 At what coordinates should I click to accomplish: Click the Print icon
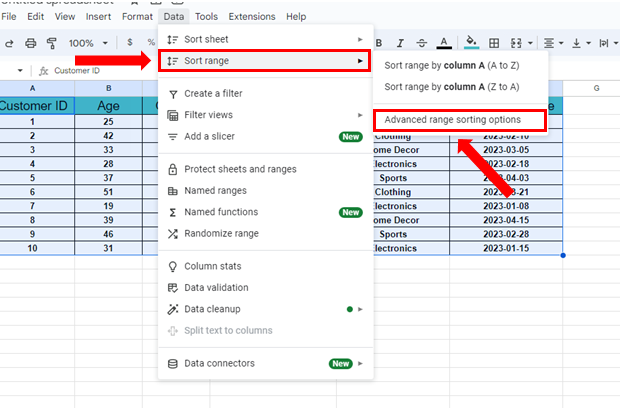pyautogui.click(x=30, y=43)
